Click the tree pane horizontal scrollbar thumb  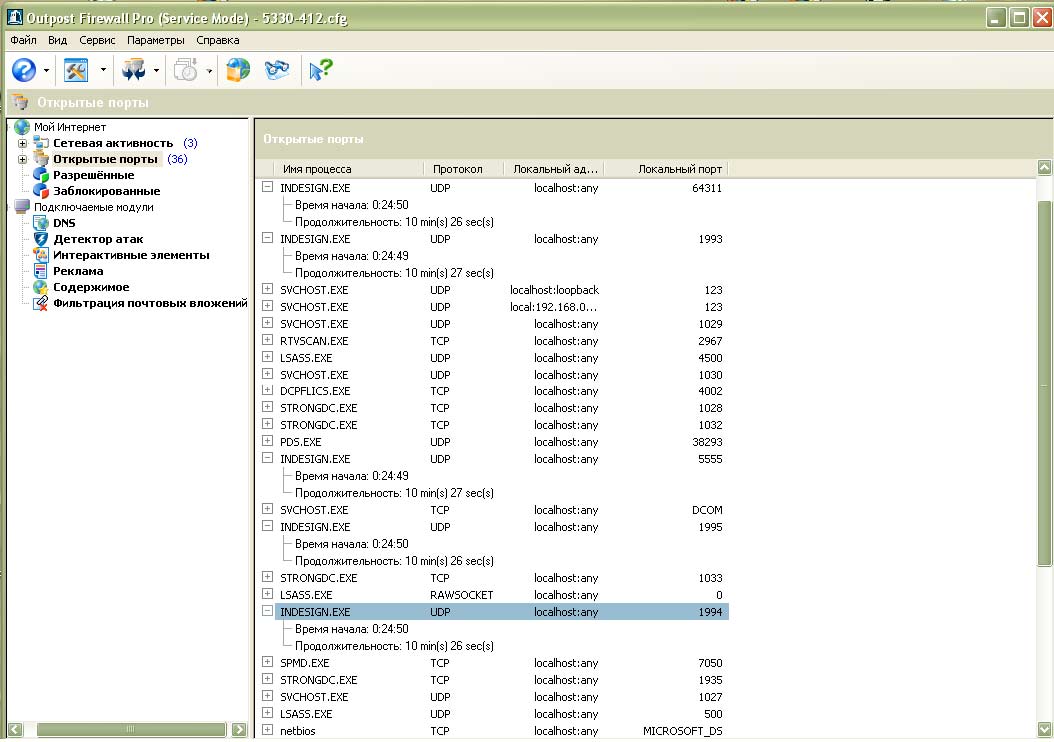click(x=131, y=729)
